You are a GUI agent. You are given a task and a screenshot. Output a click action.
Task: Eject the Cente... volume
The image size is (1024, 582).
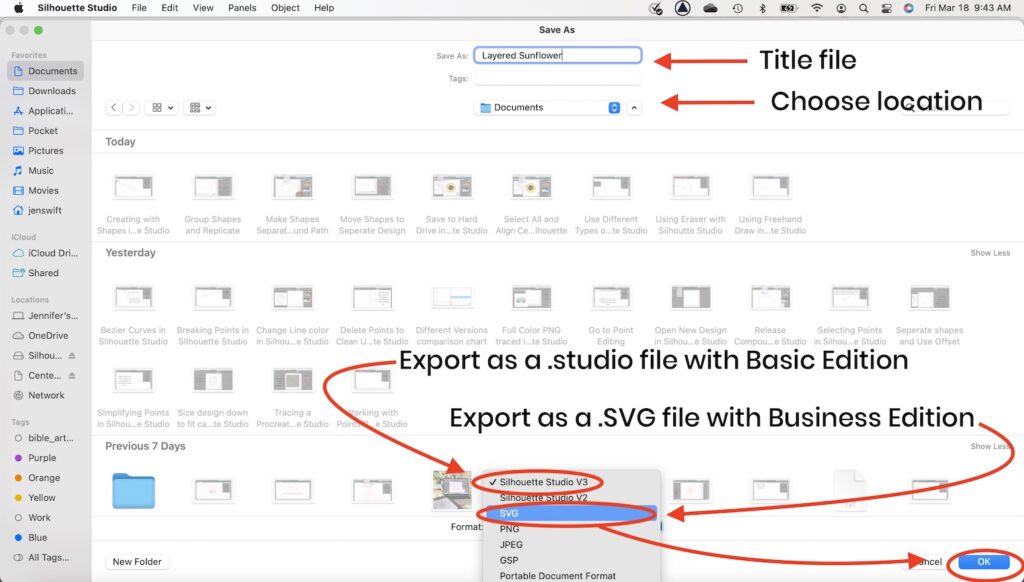click(72, 376)
